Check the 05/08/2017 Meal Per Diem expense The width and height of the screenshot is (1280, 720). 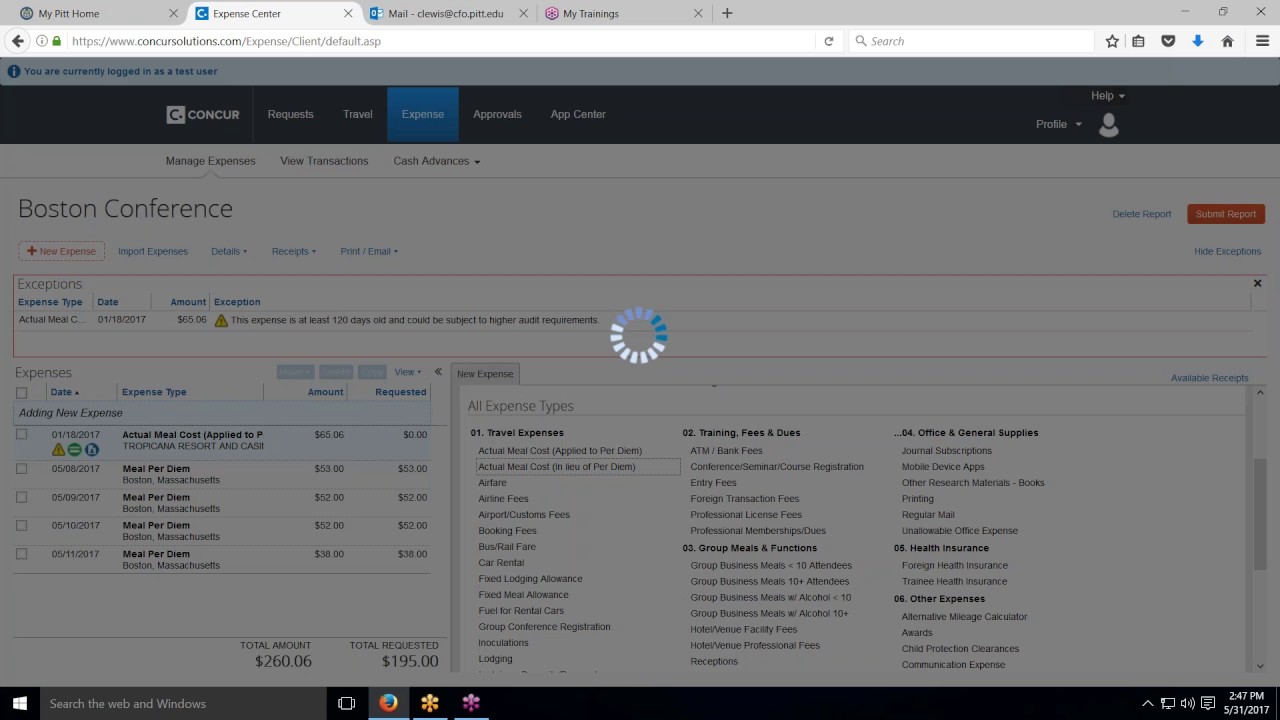(22, 468)
